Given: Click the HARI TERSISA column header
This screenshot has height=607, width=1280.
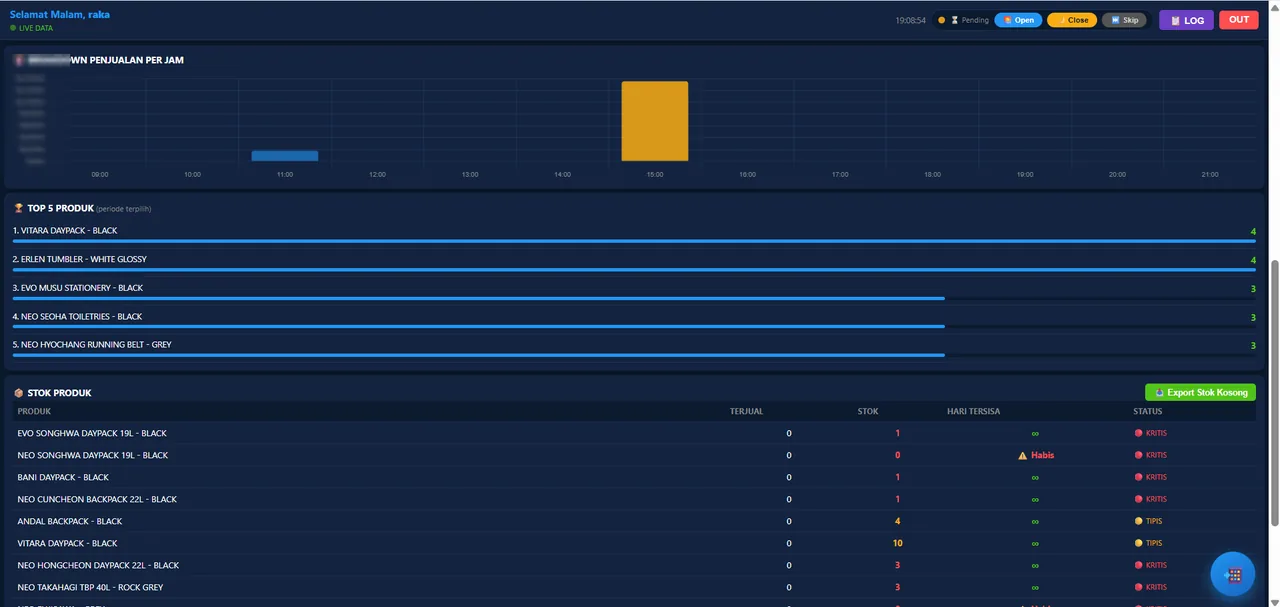Looking at the screenshot, I should pos(974,411).
